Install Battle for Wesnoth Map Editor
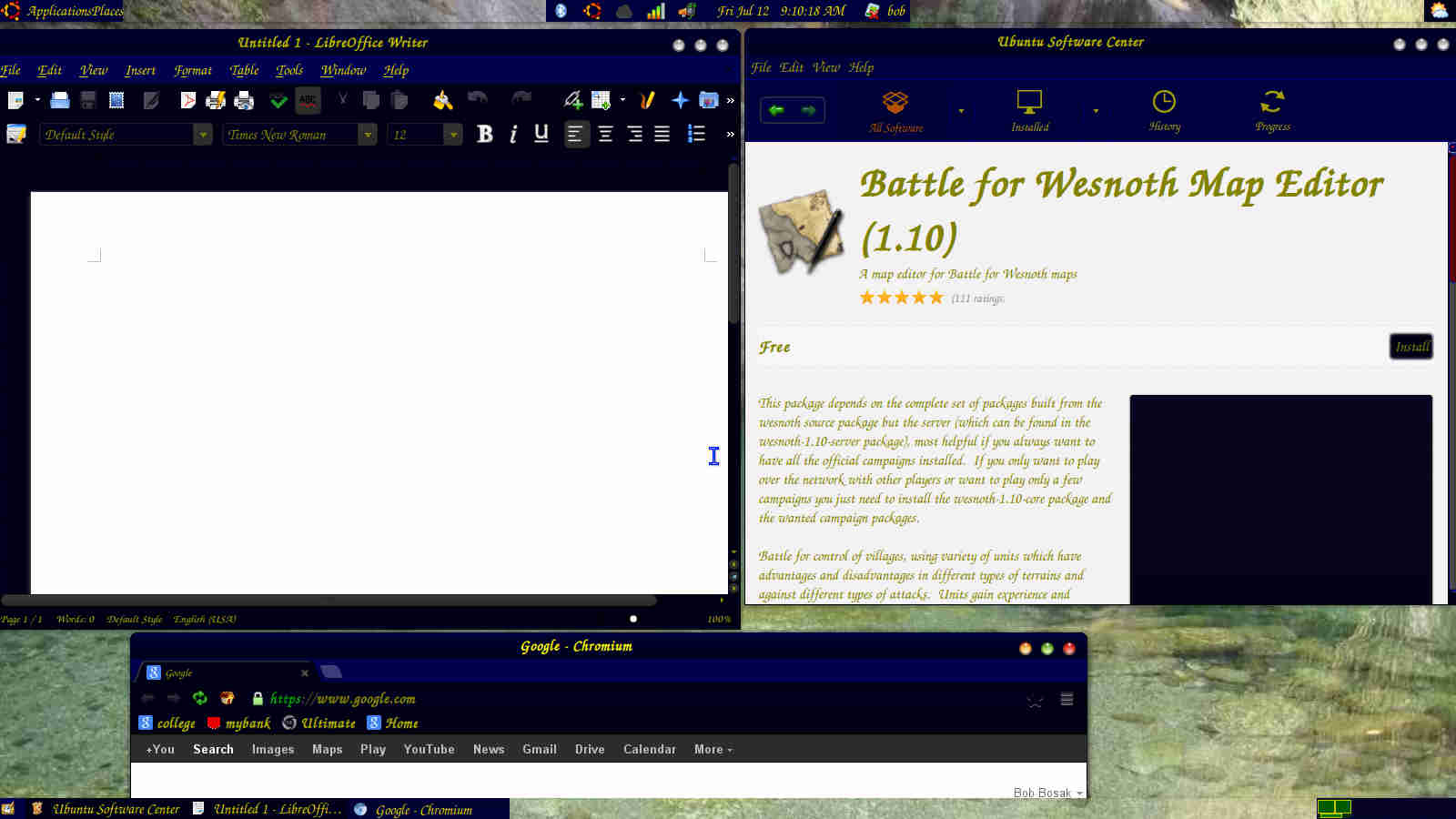Image resolution: width=1456 pixels, height=819 pixels. (x=1411, y=347)
